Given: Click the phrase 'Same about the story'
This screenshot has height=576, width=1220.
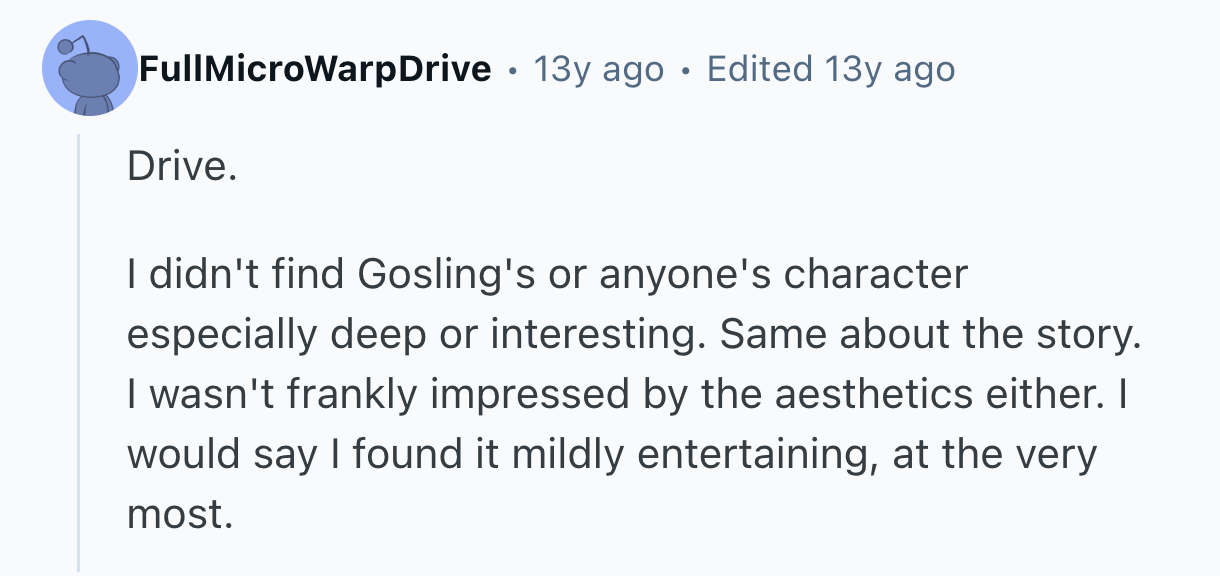Looking at the screenshot, I should click(930, 334).
